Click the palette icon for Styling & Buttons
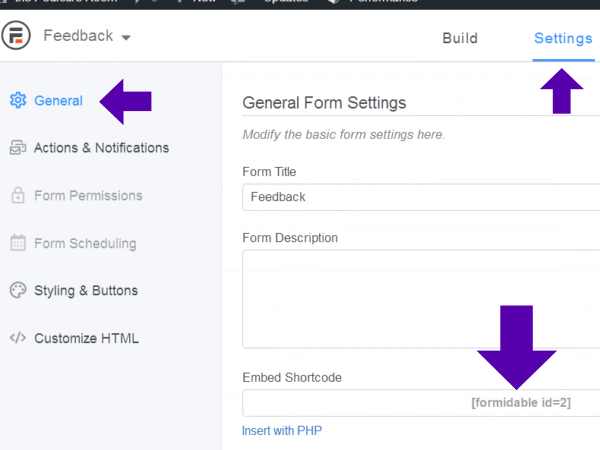Viewport: 600px width, 450px height. [x=17, y=291]
